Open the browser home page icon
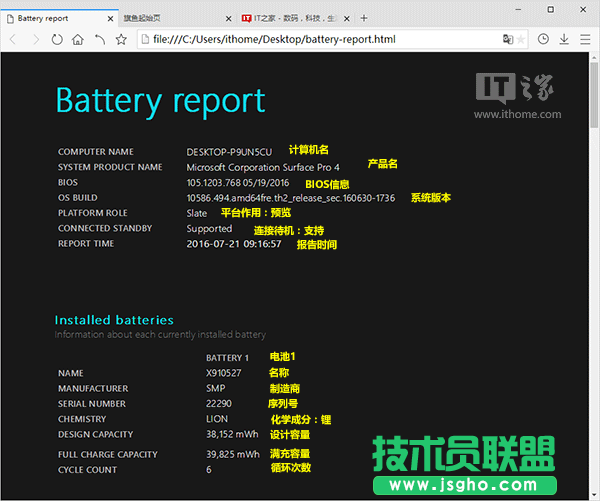Image resolution: width=600 pixels, height=501 pixels. [x=78, y=39]
